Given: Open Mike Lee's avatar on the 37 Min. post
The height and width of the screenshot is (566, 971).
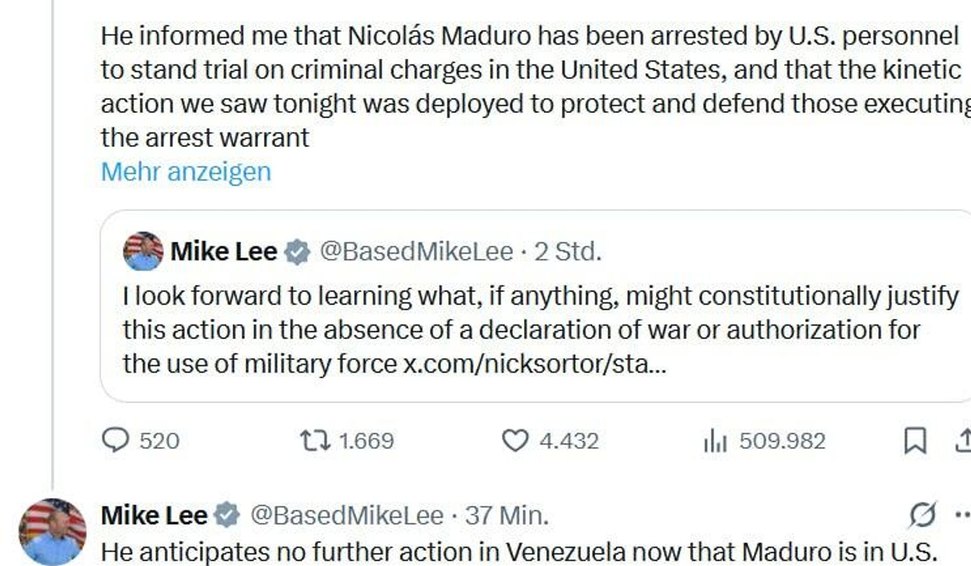Looking at the screenshot, I should pyautogui.click(x=53, y=531).
